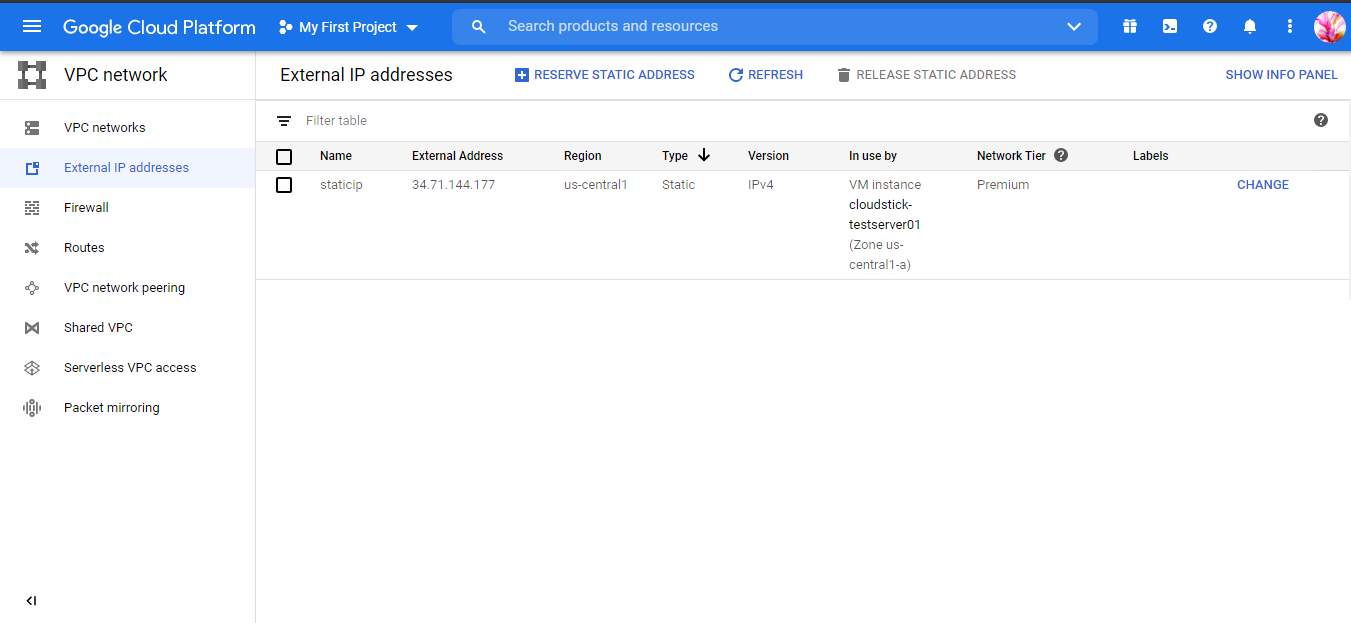The image size is (1351, 623).
Task: Select all rows header checkbox
Action: click(284, 156)
